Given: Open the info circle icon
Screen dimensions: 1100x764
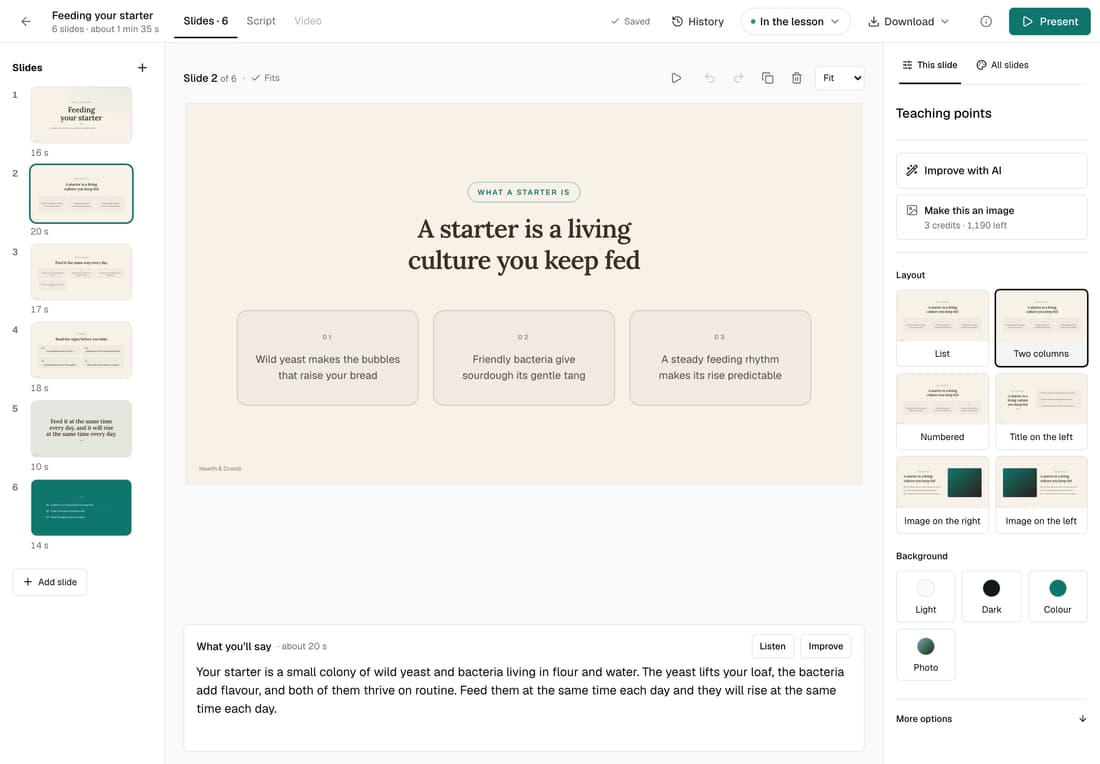Looking at the screenshot, I should pyautogui.click(x=986, y=21).
